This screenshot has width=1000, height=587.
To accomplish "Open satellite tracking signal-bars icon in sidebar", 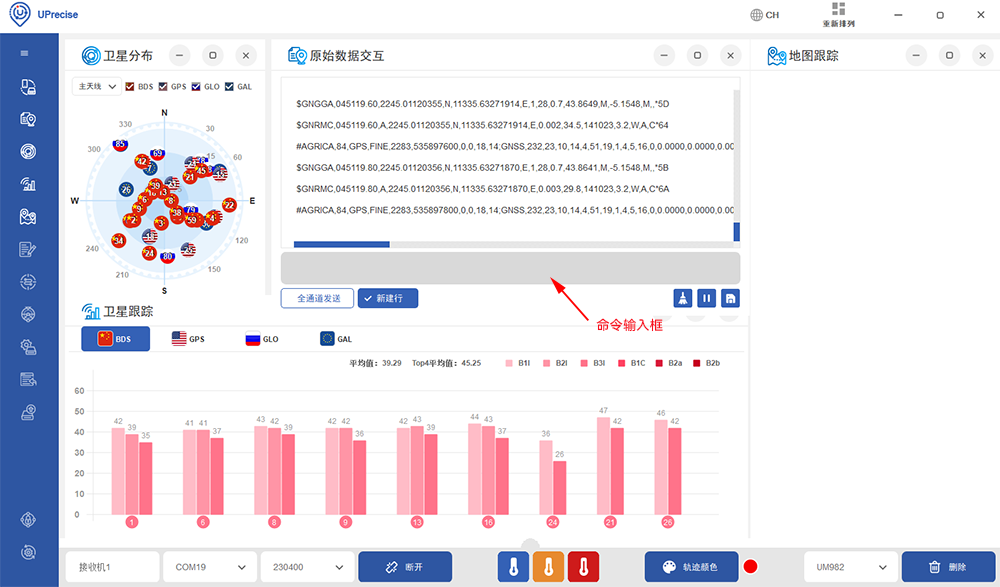I will coord(27,184).
